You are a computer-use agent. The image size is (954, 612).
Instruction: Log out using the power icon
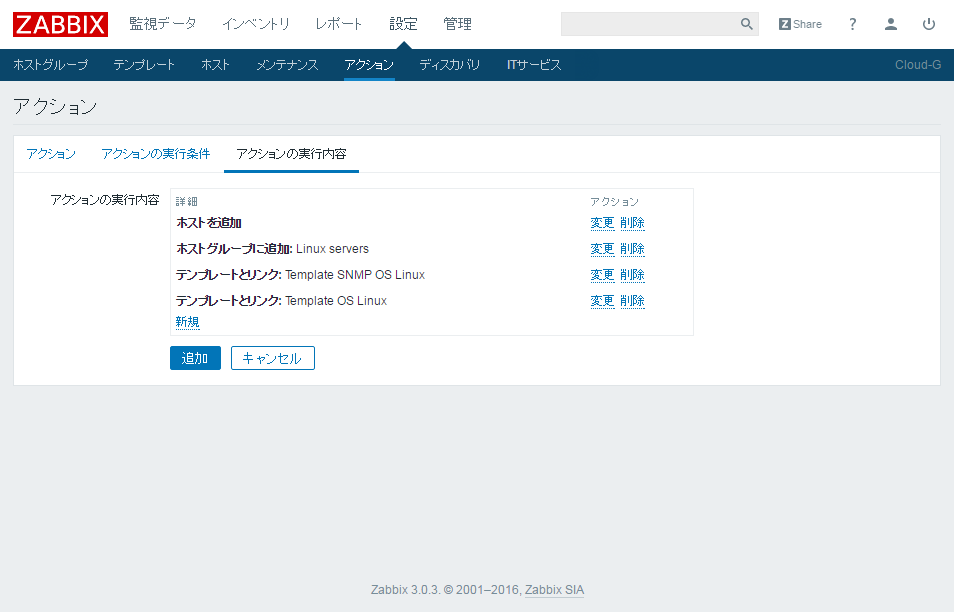(928, 24)
